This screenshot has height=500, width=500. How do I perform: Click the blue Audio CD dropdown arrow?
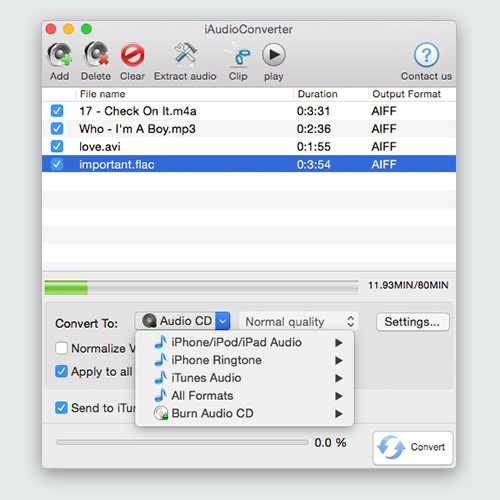pyautogui.click(x=223, y=321)
